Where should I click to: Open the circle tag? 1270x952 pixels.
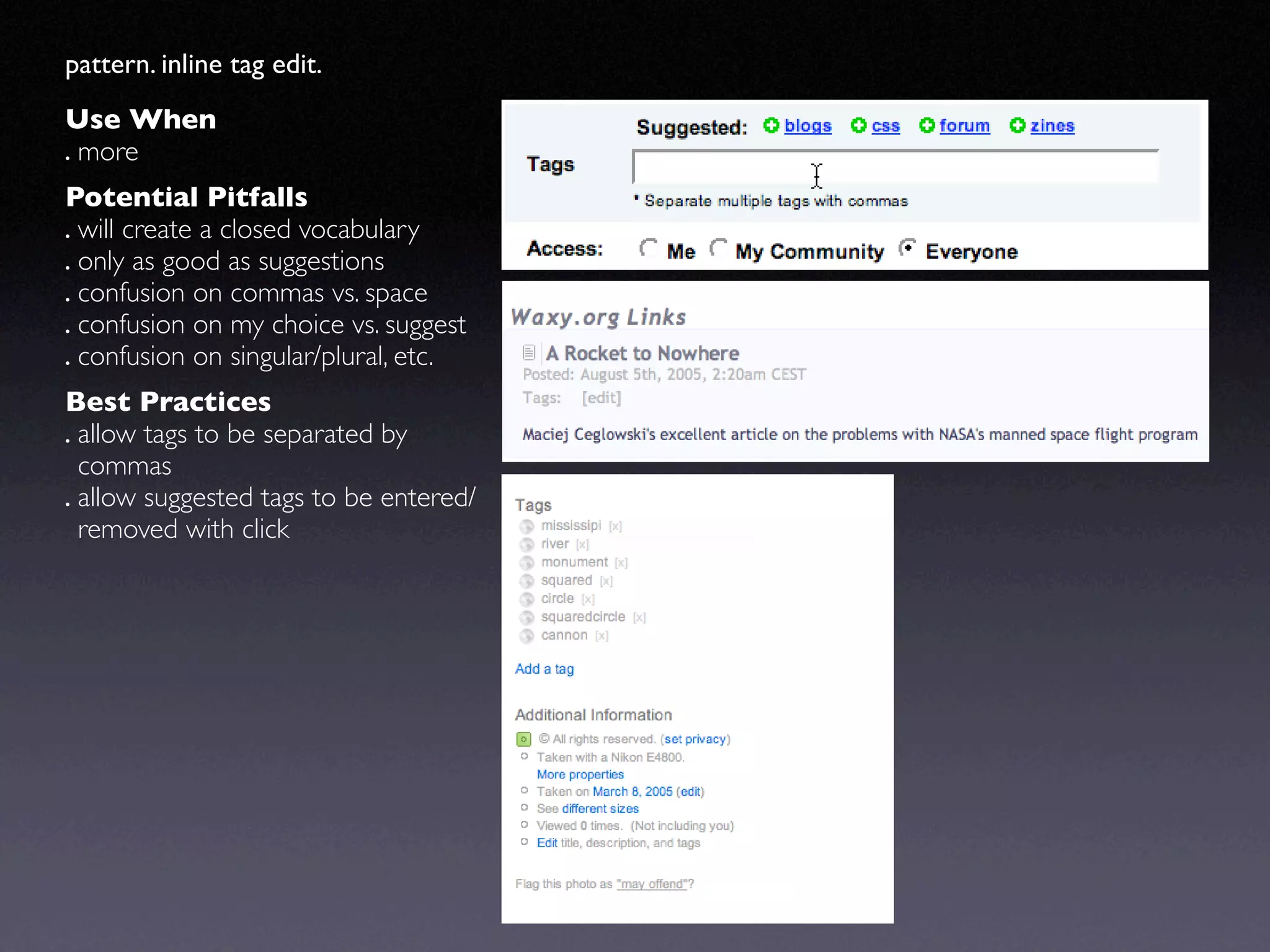tap(557, 599)
